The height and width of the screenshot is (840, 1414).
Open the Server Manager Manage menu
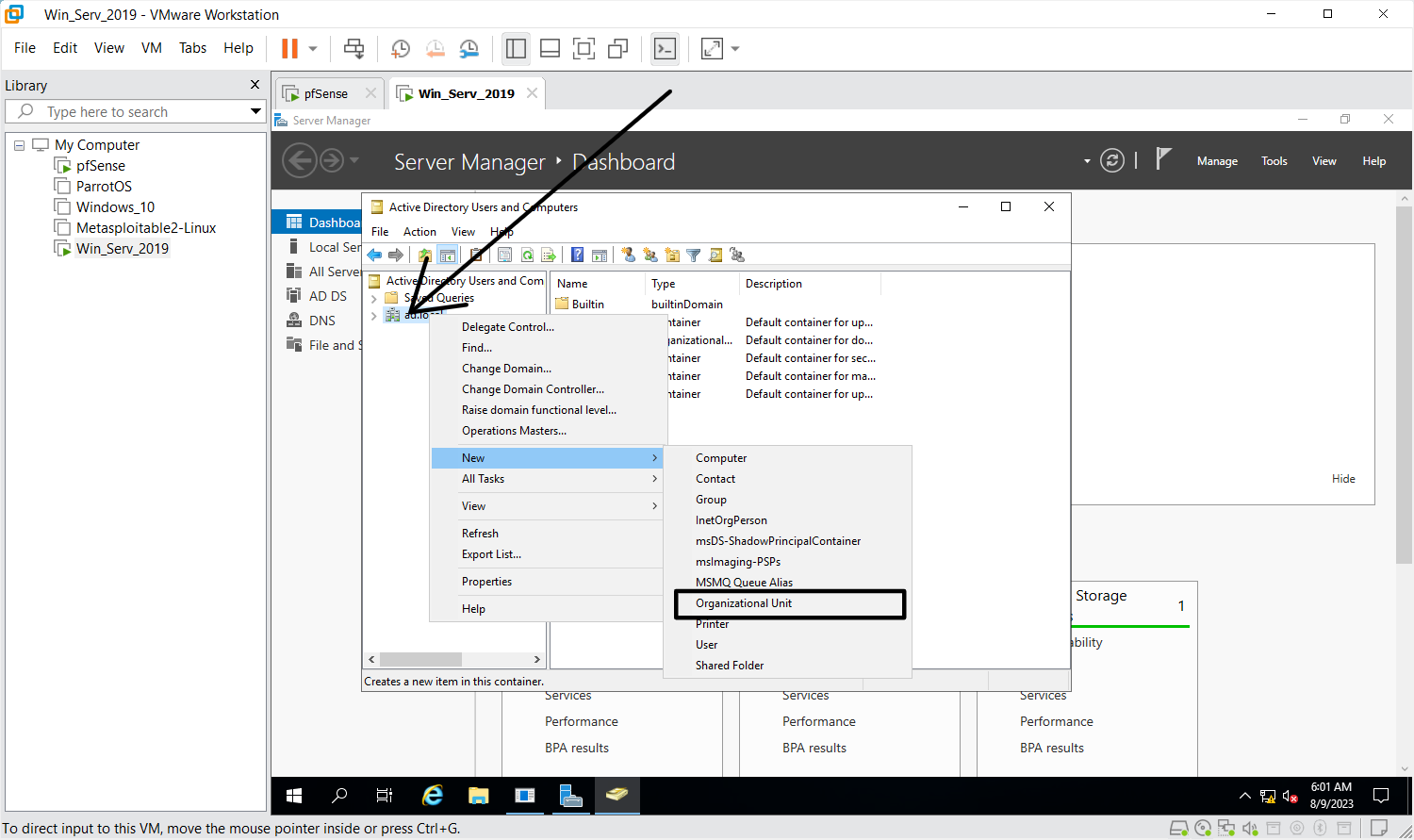(1217, 161)
